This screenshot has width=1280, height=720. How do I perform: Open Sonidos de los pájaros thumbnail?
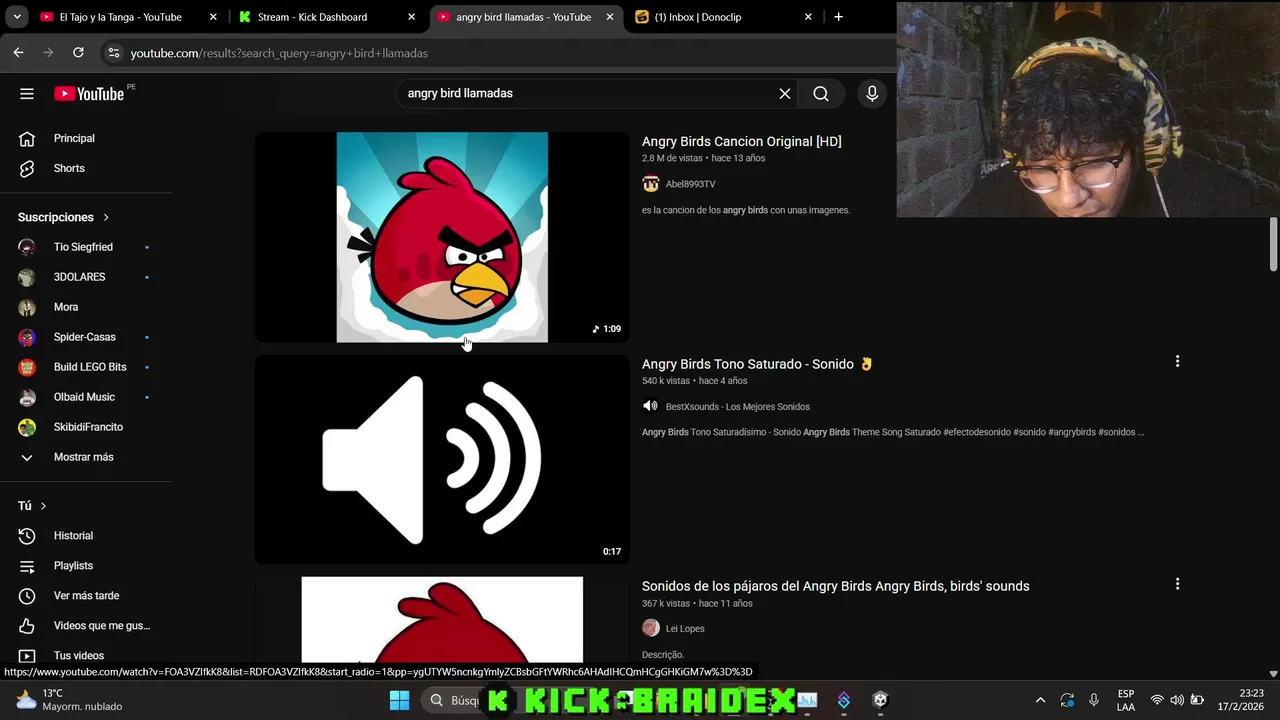pos(442,620)
